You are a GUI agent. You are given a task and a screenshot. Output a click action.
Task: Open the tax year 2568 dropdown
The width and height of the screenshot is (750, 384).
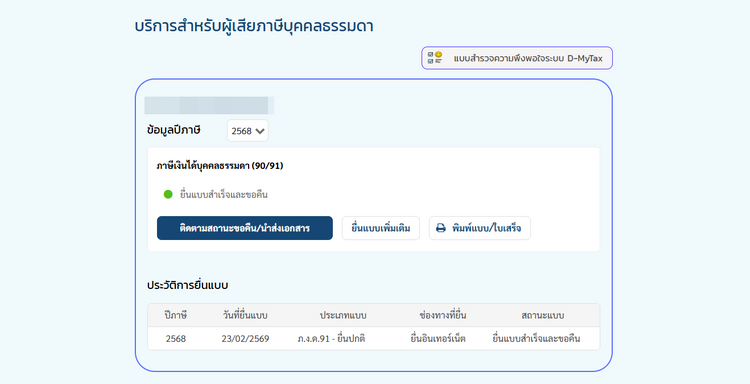pos(248,131)
